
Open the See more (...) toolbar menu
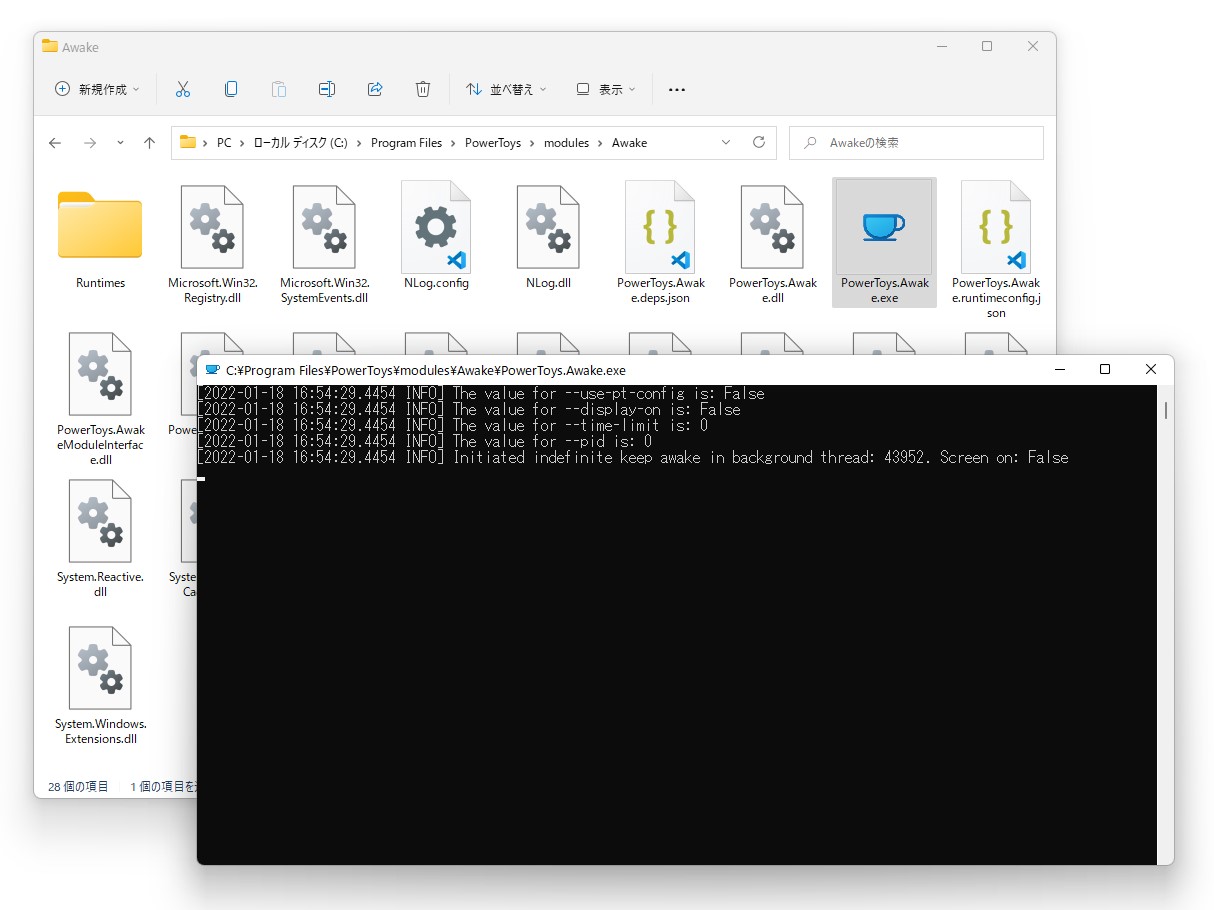(x=677, y=89)
